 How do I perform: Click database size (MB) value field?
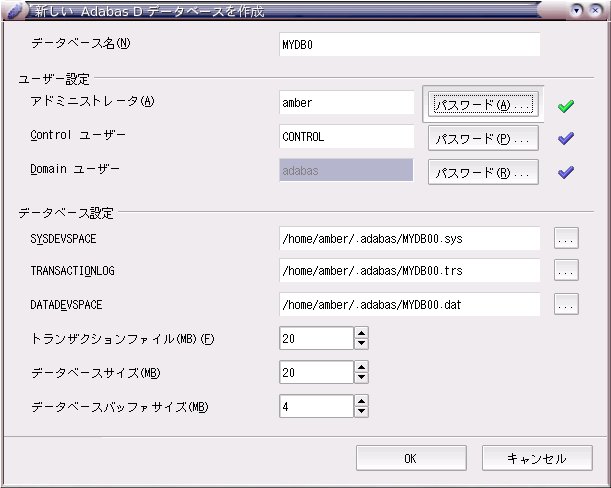click(x=316, y=372)
